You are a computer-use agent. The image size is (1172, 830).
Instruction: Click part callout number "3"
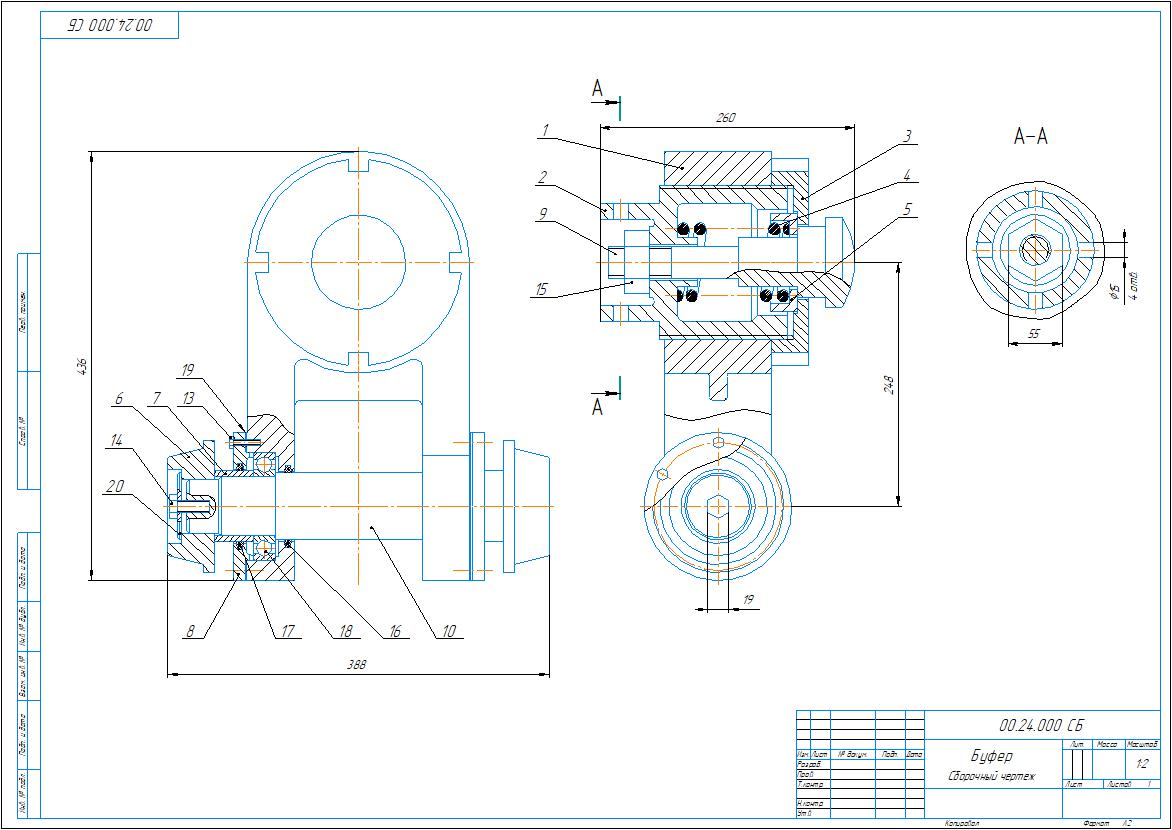click(907, 136)
